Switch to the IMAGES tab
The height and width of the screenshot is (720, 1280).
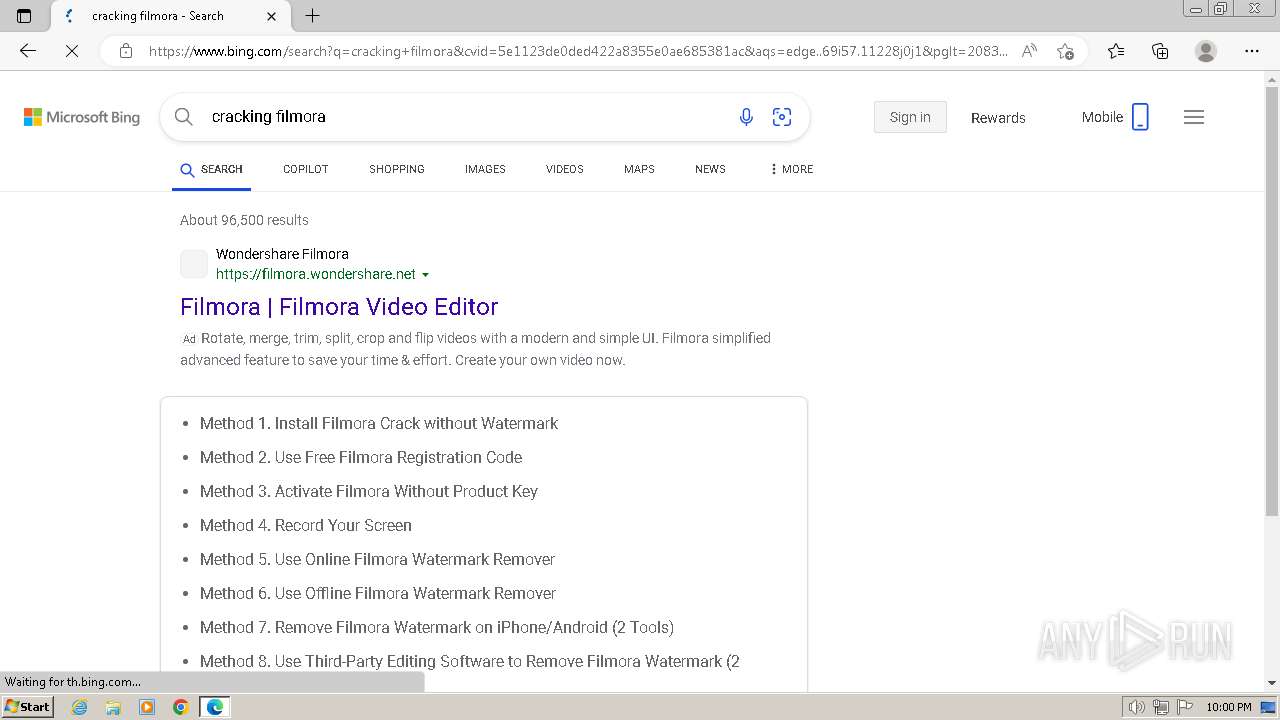[485, 169]
